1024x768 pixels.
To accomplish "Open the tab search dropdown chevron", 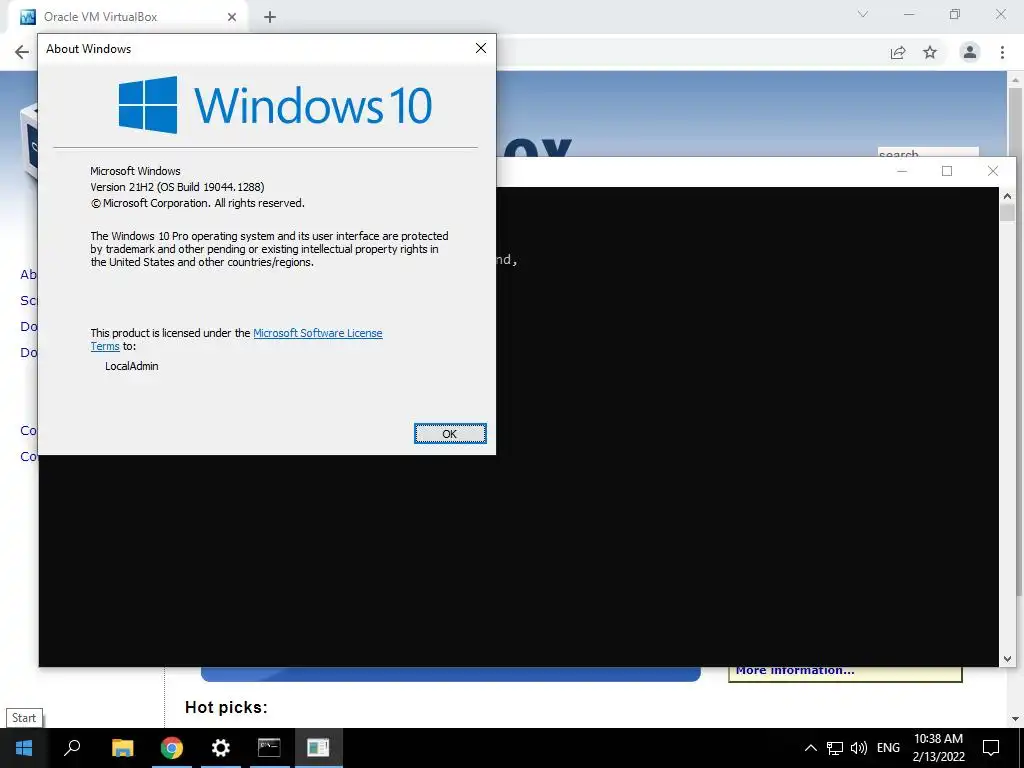I will 863,14.
